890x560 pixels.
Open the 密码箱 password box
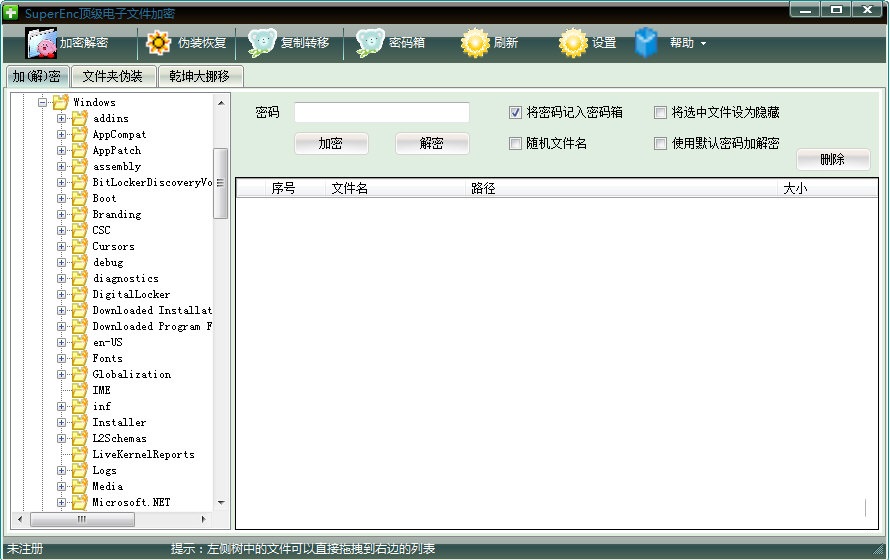coord(370,43)
